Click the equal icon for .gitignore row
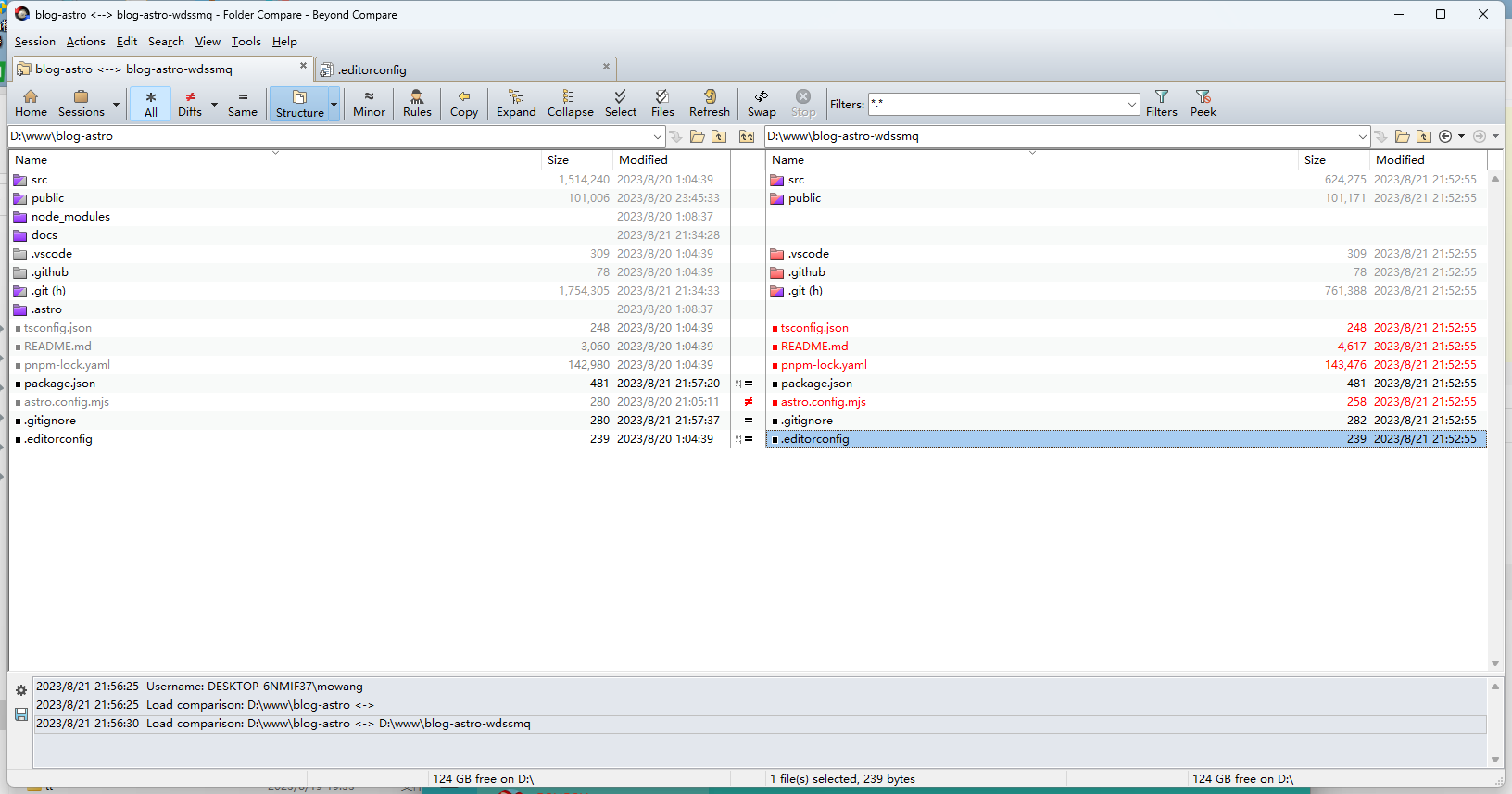The width and height of the screenshot is (1512, 794). [x=749, y=421]
